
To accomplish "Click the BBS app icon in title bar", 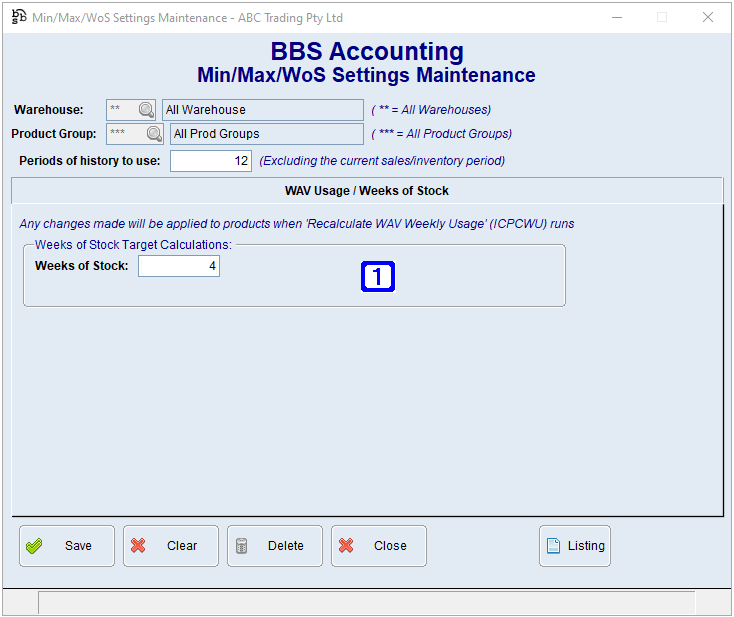I will point(18,17).
